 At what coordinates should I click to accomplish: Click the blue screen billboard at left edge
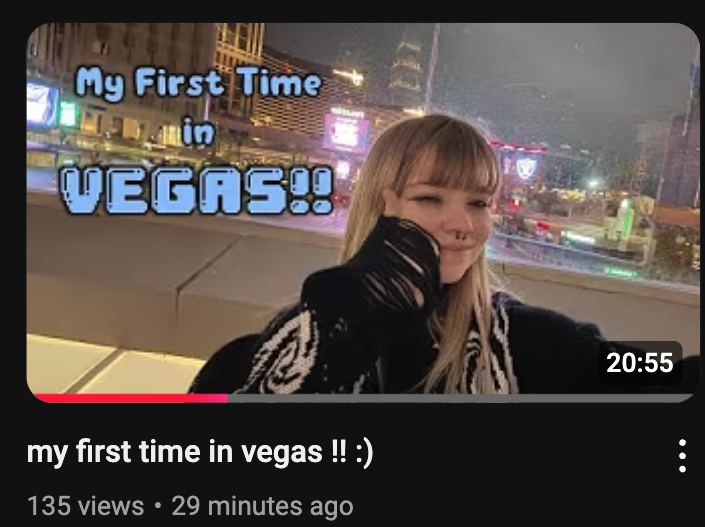(42, 105)
